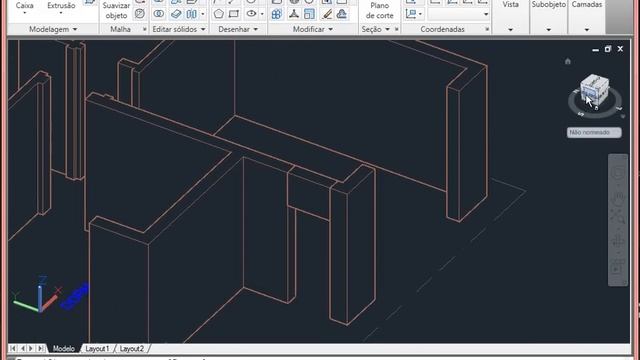640x360 pixels.
Task: Click the scale/nested-squares modify icon
Action: pos(309,14)
